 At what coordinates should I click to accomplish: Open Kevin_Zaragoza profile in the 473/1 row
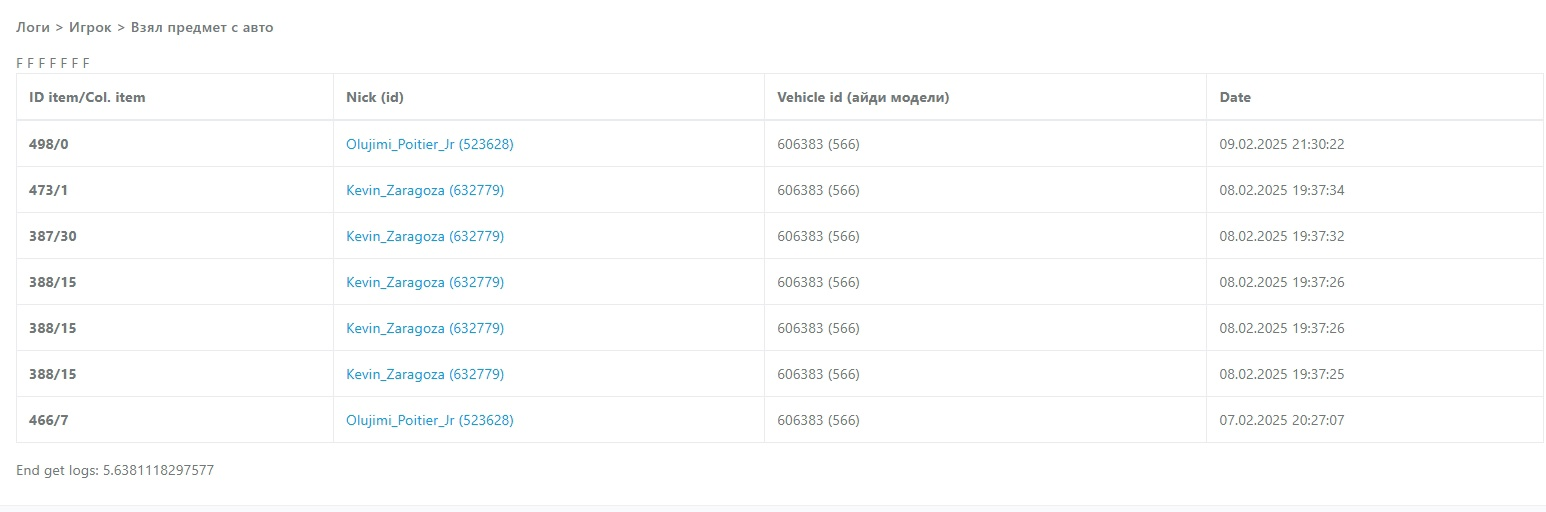point(424,190)
